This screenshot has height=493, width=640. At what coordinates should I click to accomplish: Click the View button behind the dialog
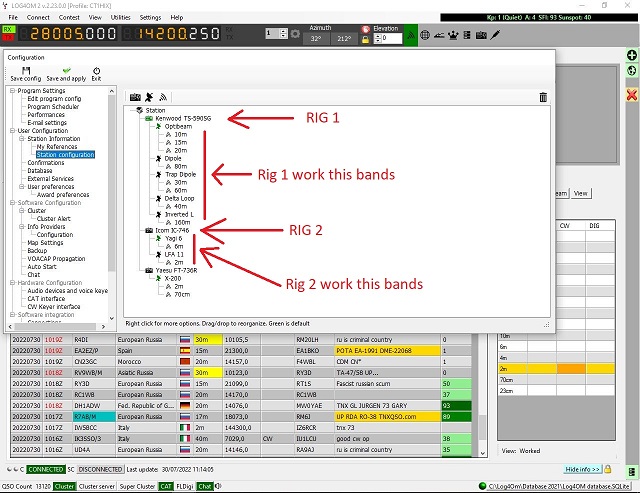pos(580,193)
